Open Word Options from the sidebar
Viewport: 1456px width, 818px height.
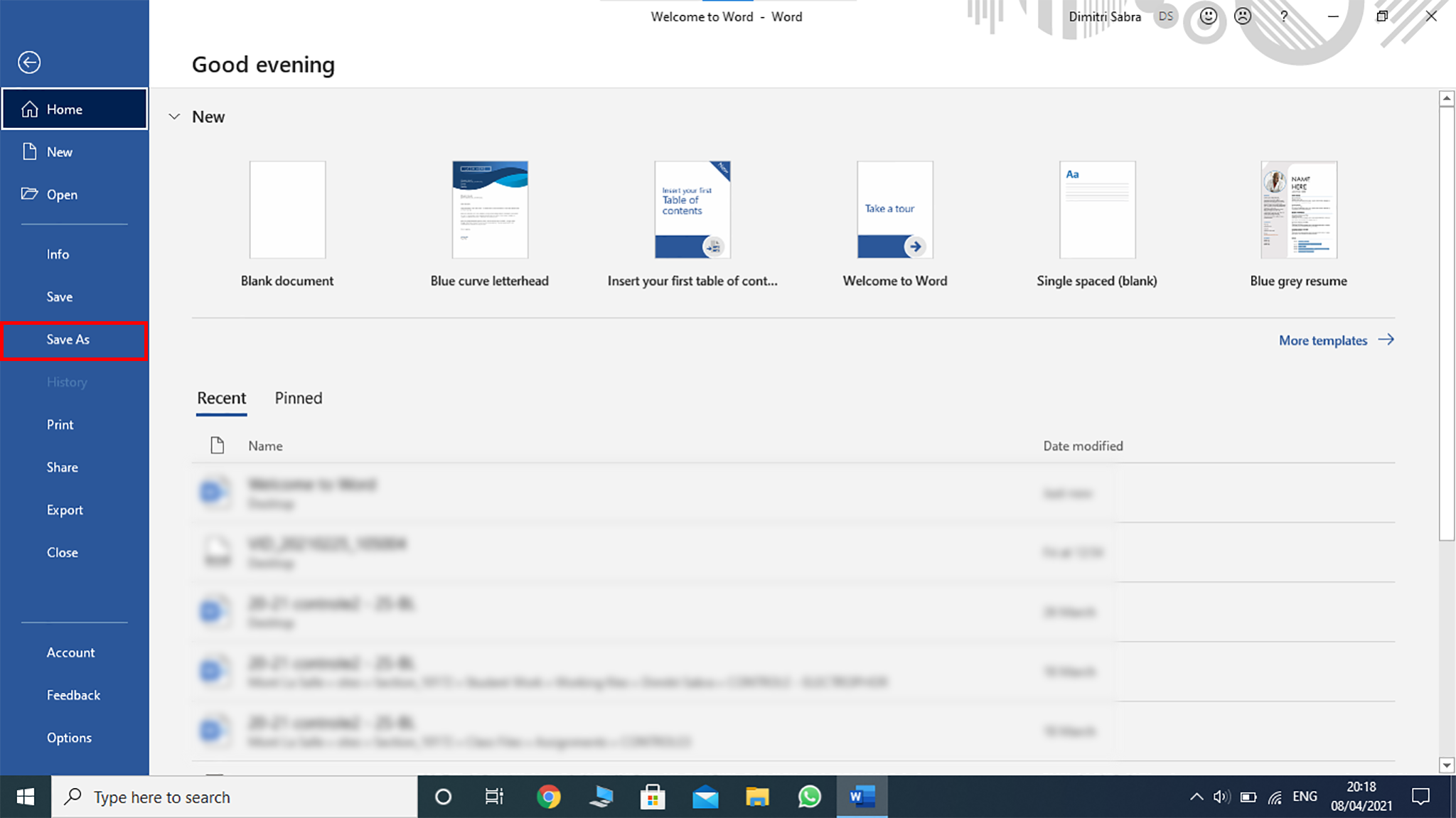(69, 738)
